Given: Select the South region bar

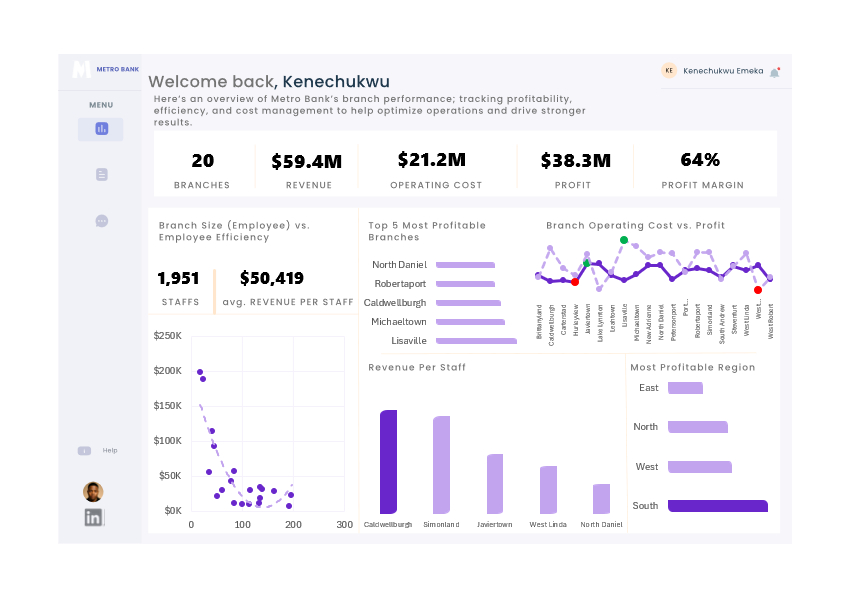Looking at the screenshot, I should coord(718,506).
